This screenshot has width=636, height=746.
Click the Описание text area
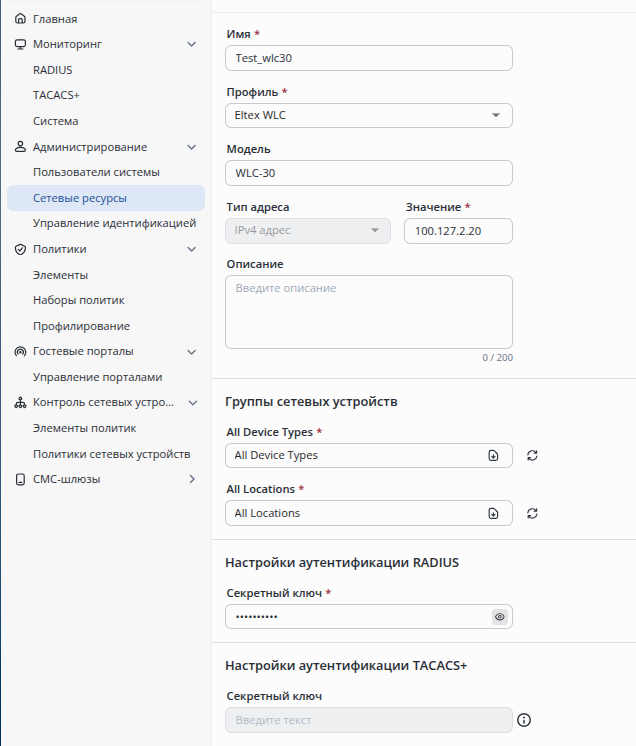(368, 312)
